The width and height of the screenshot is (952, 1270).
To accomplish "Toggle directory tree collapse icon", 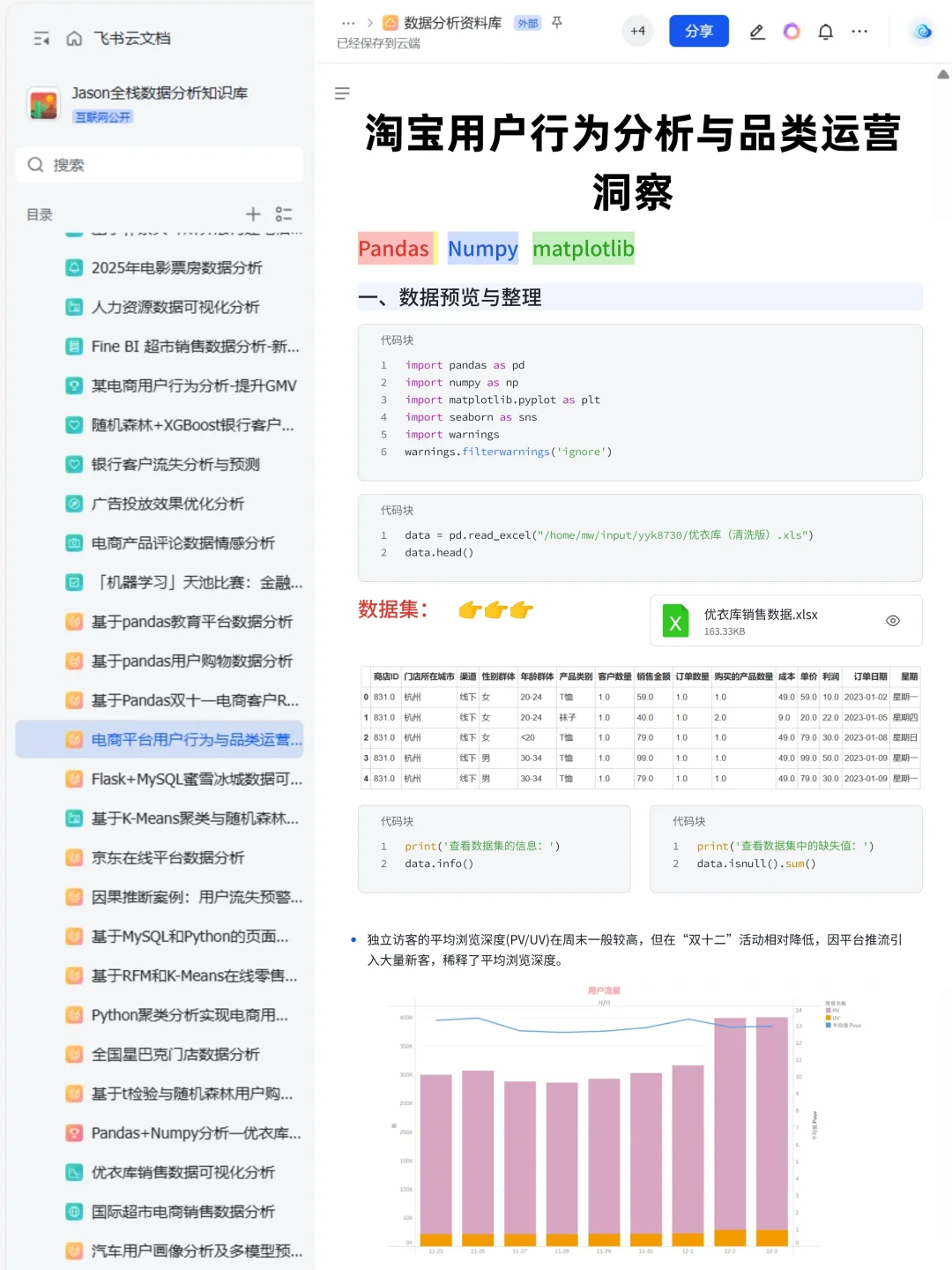I will (x=284, y=214).
